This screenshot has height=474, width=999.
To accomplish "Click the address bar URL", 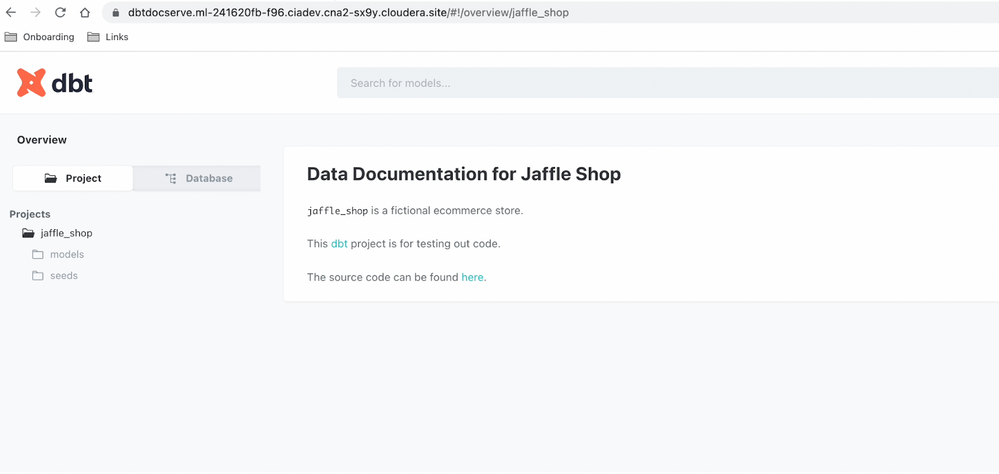I will pyautogui.click(x=349, y=12).
